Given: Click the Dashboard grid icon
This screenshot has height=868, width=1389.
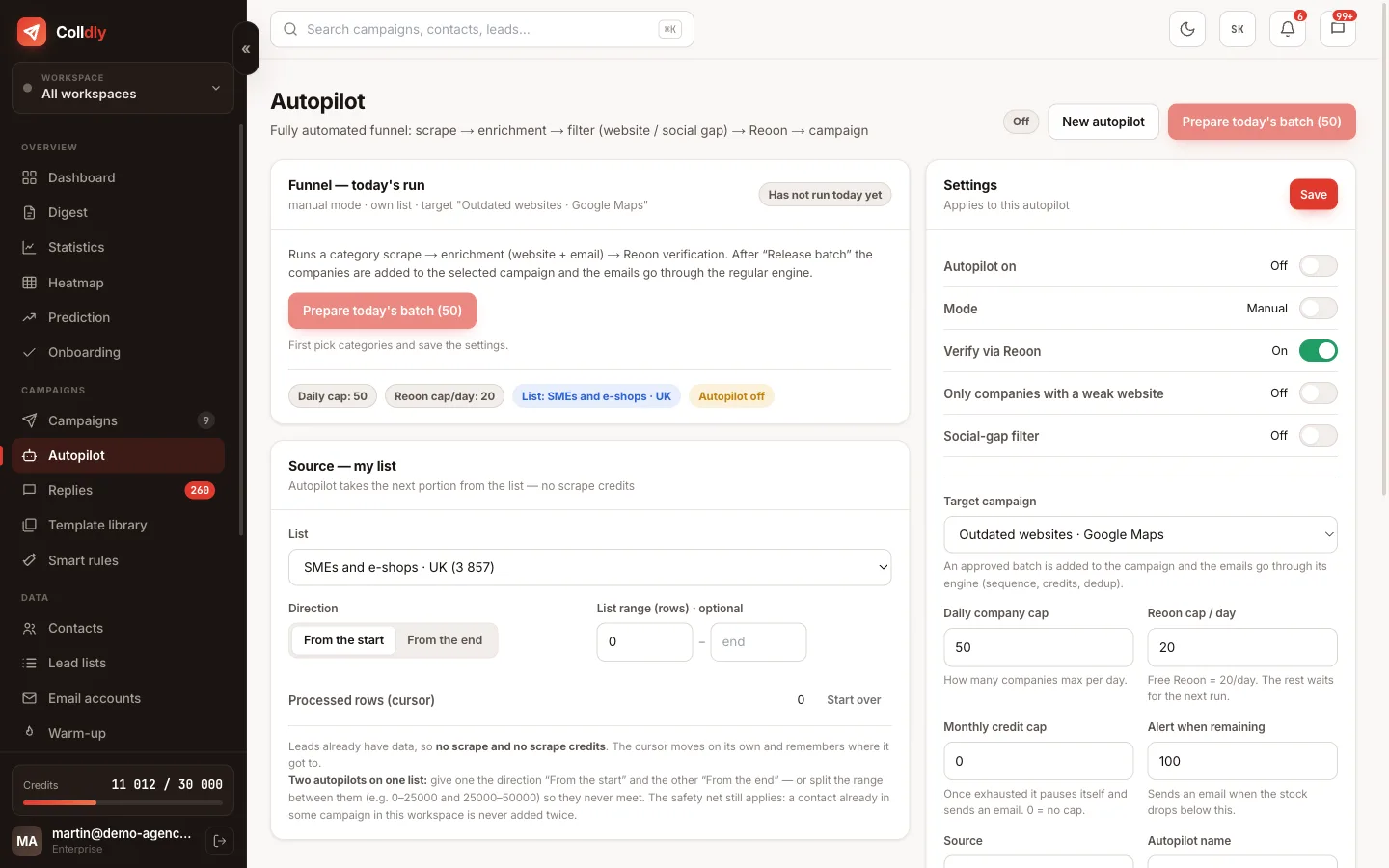Looking at the screenshot, I should pyautogui.click(x=29, y=177).
